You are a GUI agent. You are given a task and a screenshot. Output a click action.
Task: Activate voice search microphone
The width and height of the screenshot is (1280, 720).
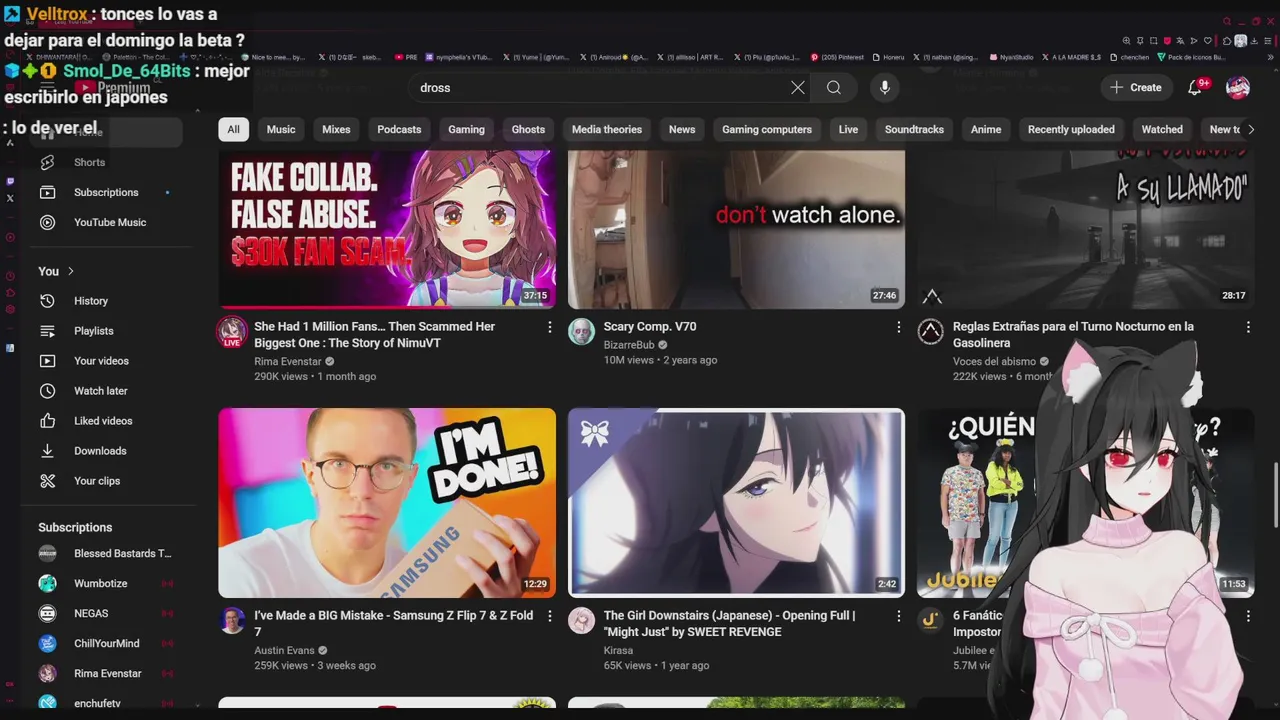(x=884, y=88)
